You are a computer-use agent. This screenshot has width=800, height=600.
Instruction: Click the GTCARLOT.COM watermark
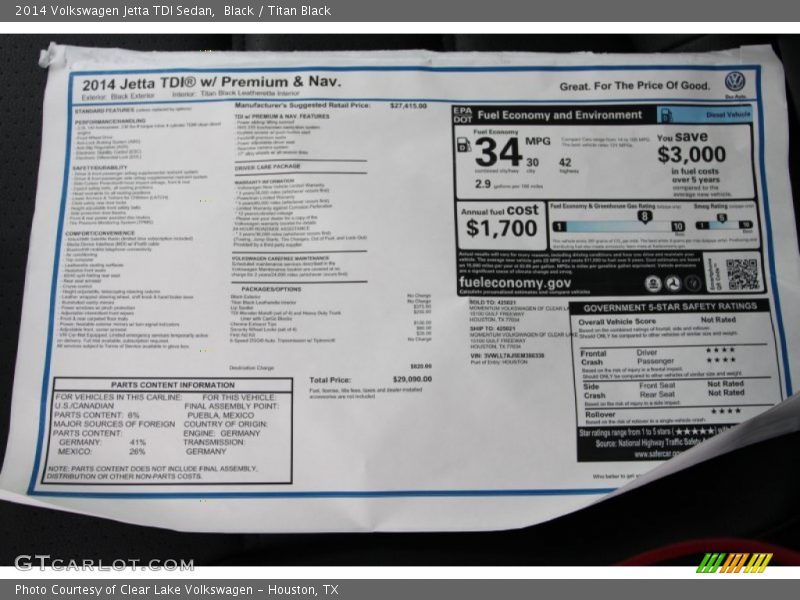click(x=90, y=563)
